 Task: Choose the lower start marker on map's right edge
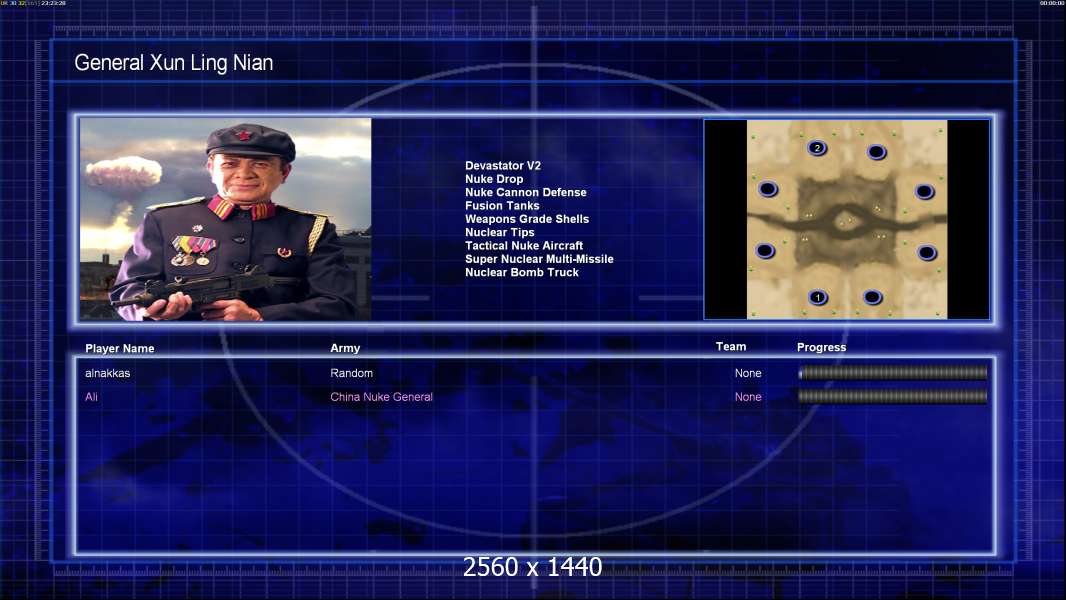click(927, 253)
